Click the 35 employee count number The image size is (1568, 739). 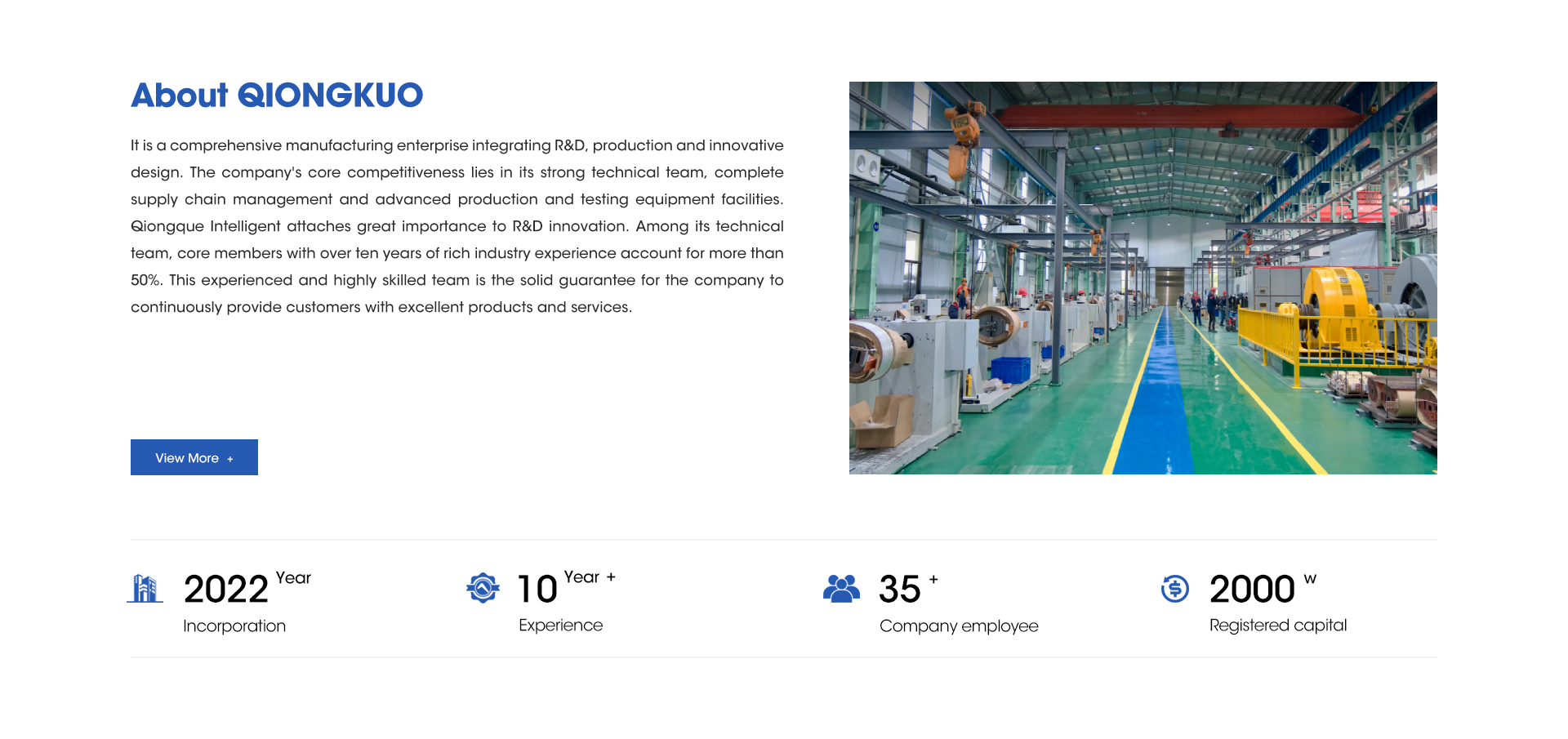coord(899,590)
